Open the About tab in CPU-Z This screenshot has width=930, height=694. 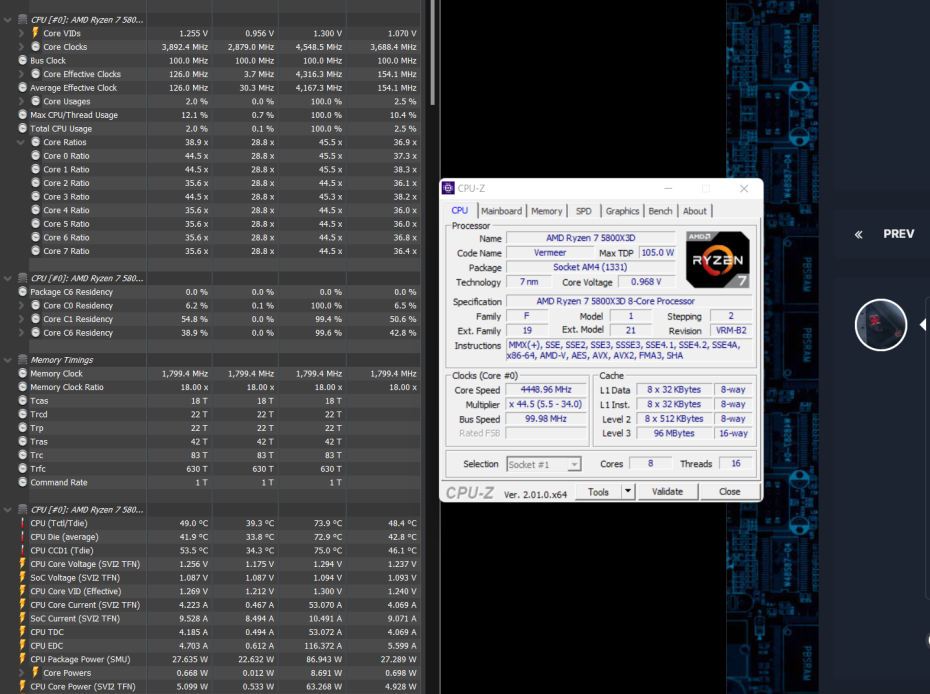(x=695, y=211)
